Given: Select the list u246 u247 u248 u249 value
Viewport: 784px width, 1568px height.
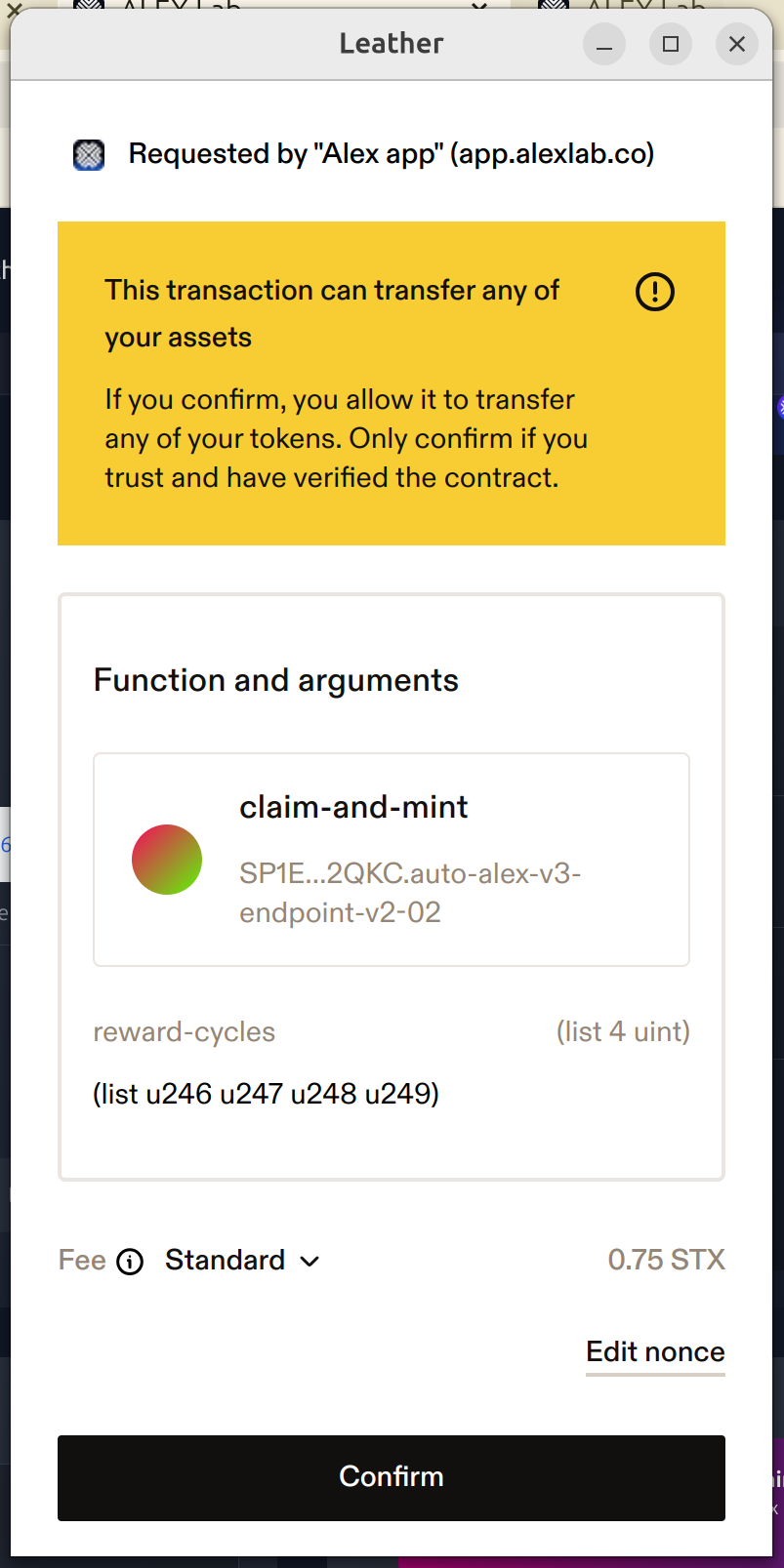Looking at the screenshot, I should (266, 1094).
